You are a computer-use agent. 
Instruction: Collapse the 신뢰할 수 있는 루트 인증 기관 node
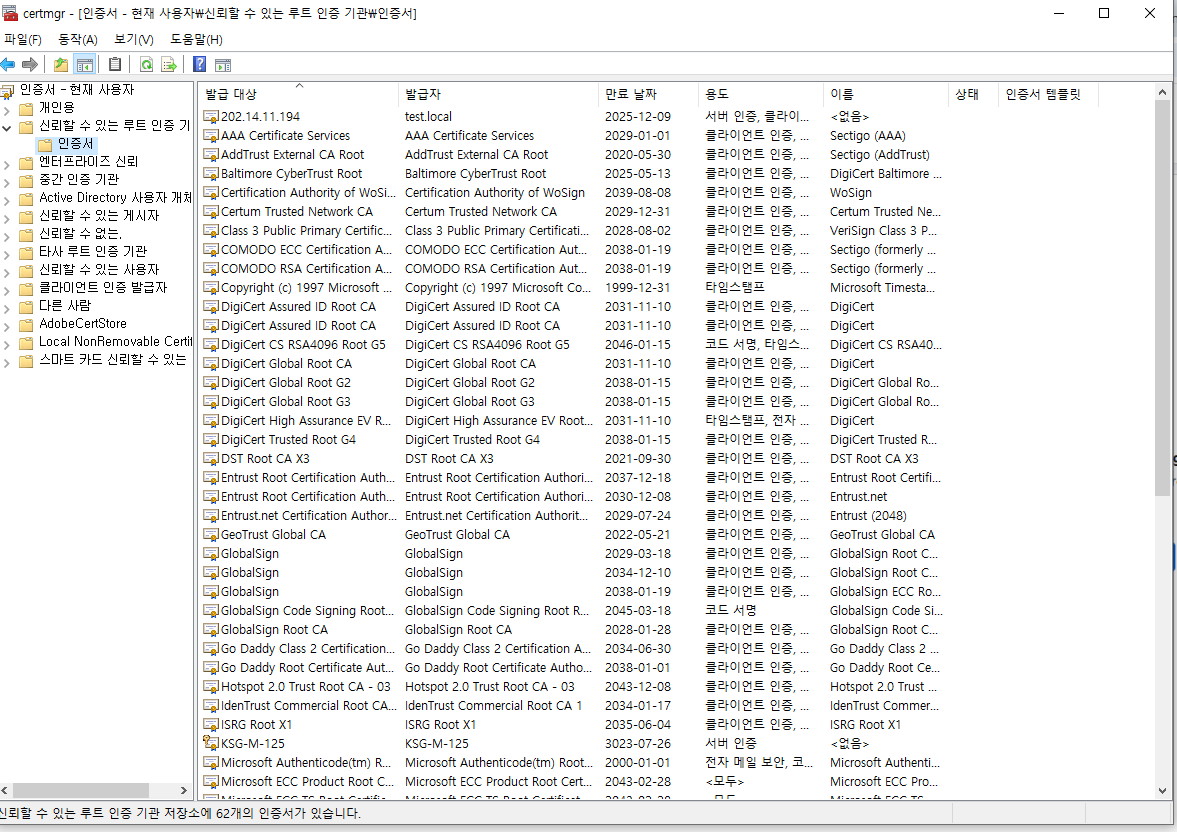pos(7,128)
